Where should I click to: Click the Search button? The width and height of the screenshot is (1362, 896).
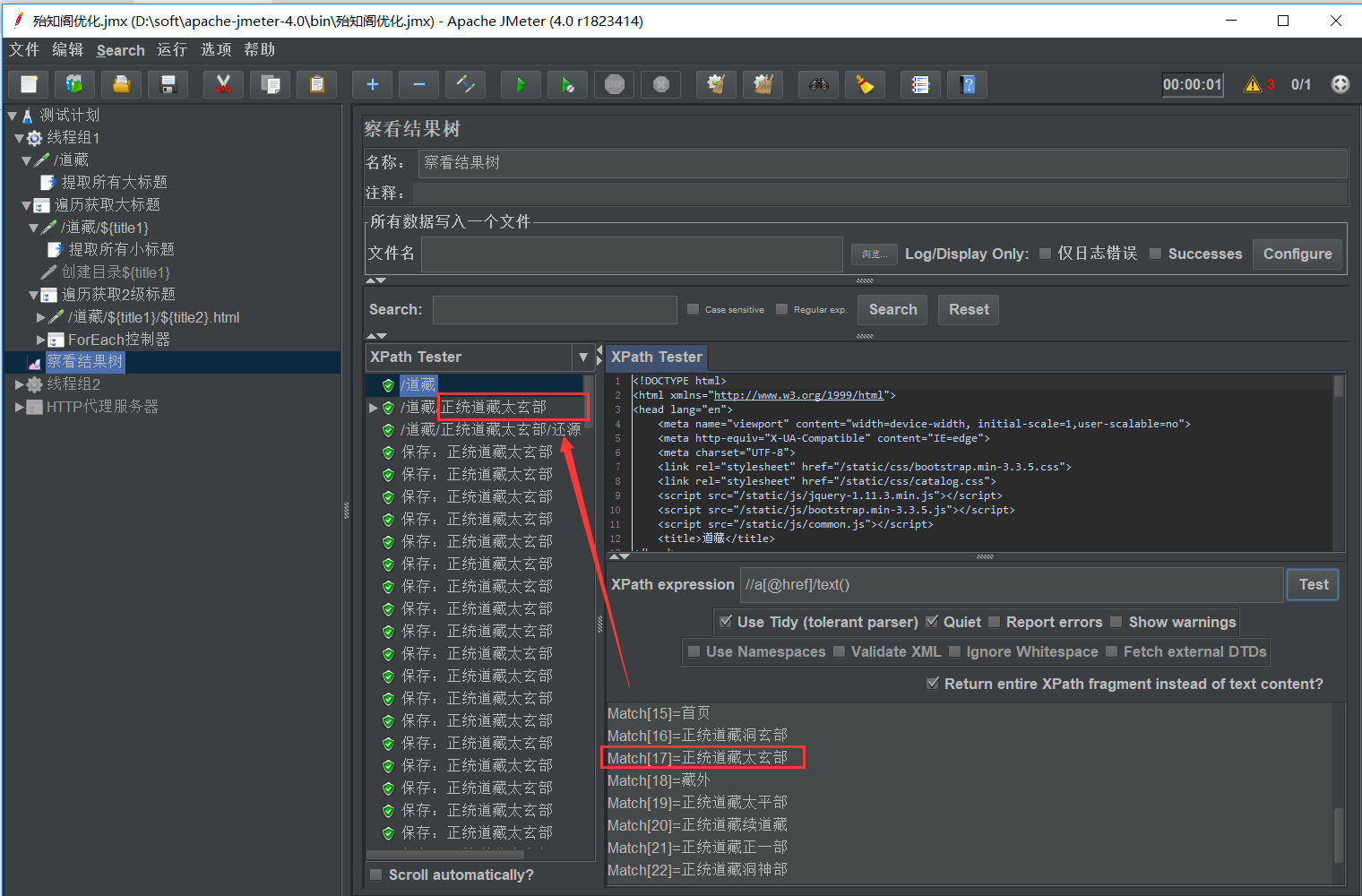coord(892,309)
